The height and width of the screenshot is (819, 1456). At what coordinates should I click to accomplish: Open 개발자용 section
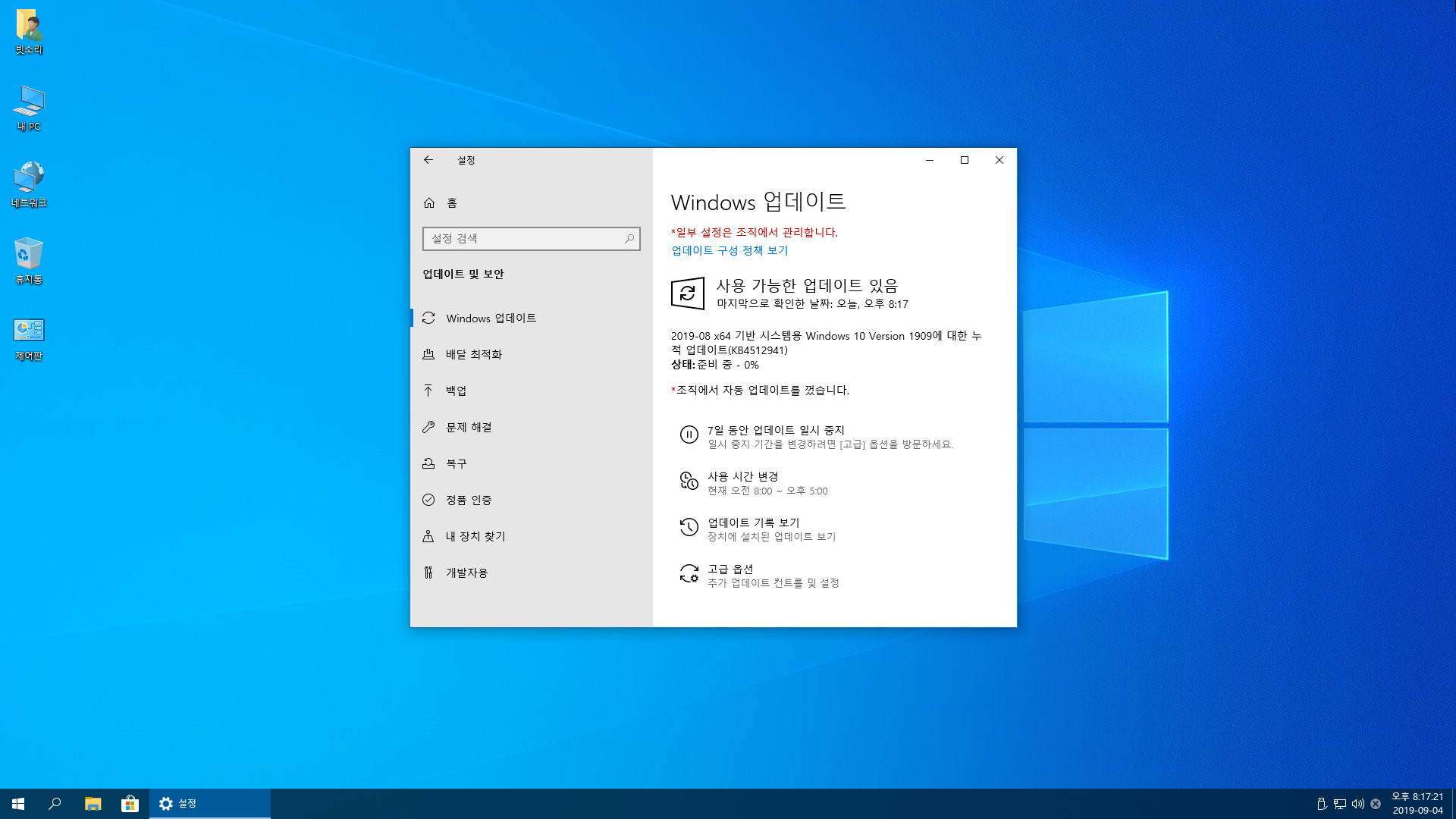(531, 573)
